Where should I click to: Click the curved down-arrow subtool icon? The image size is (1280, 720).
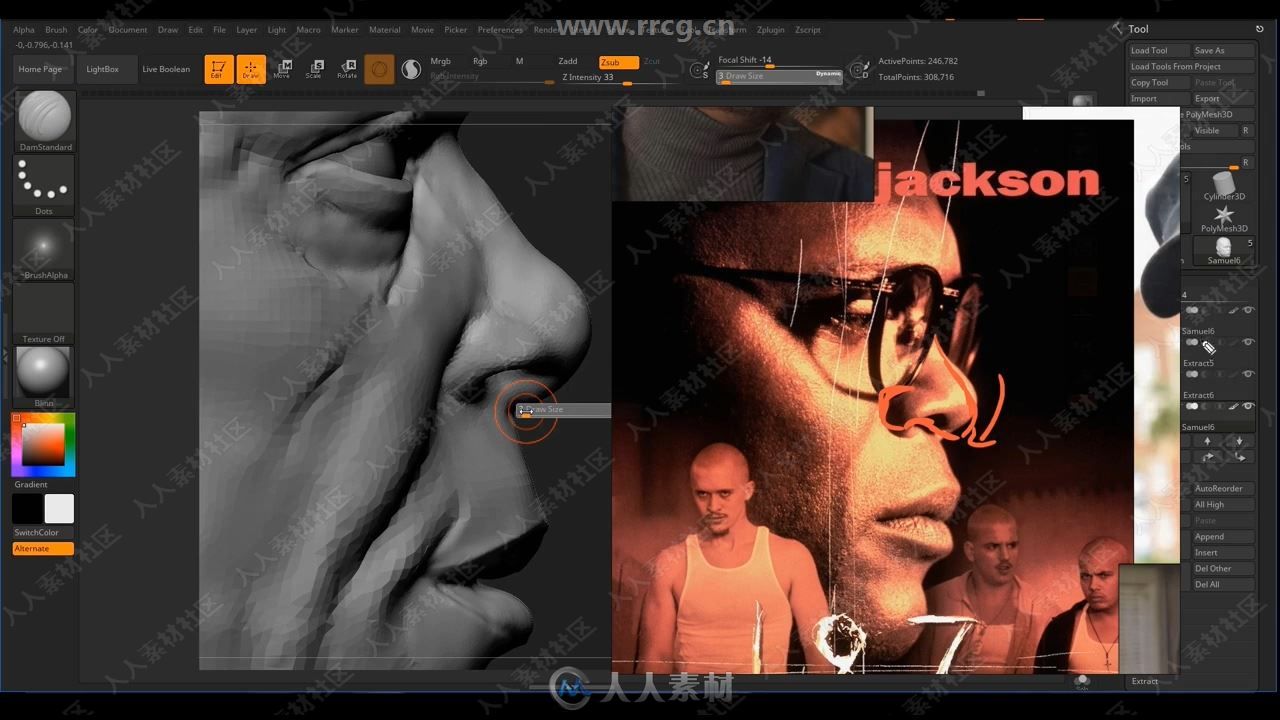pos(1239,457)
